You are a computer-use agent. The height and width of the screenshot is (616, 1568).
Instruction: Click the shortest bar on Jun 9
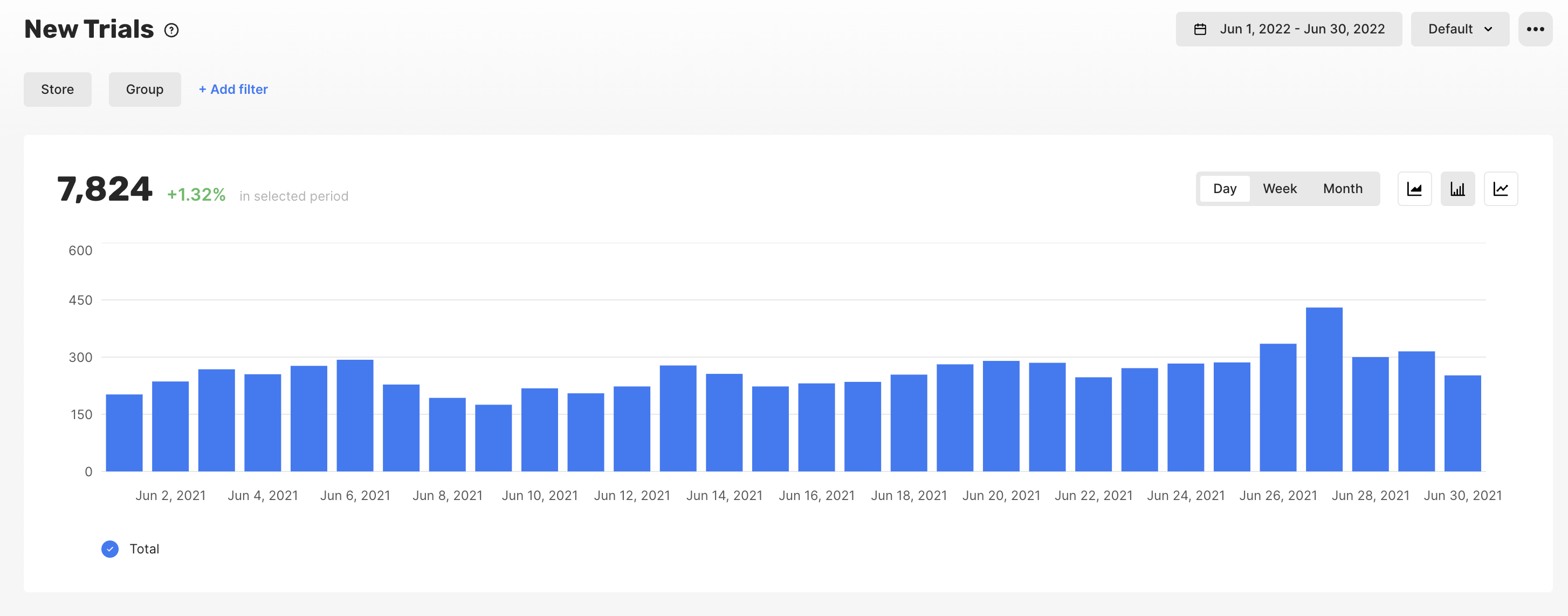pos(493,437)
